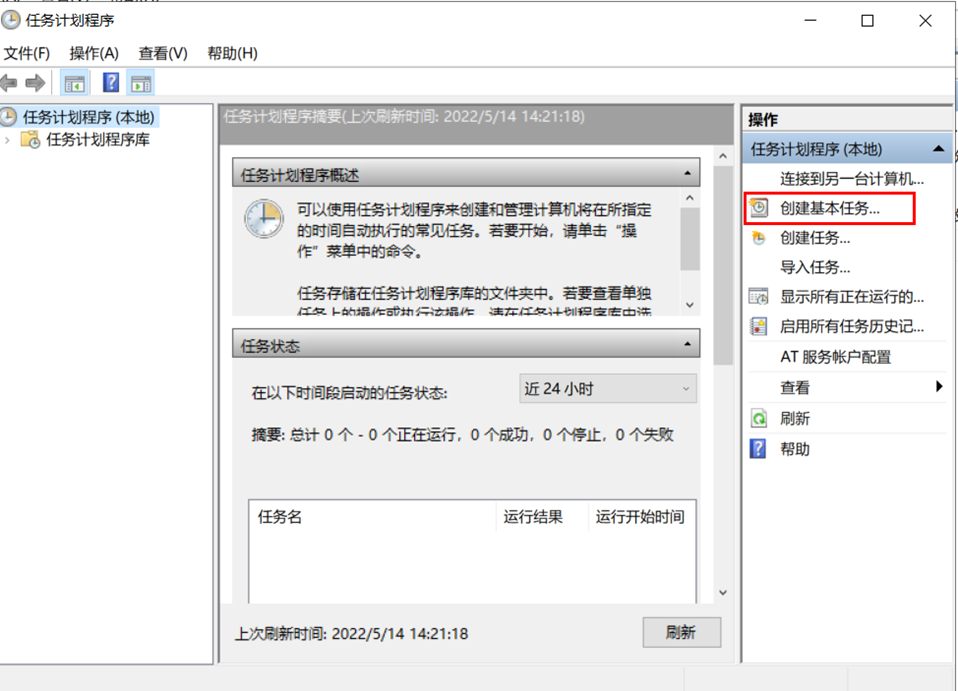Click the 任务计划程序 title bar clock icon
The width and height of the screenshot is (958, 691).
point(10,20)
